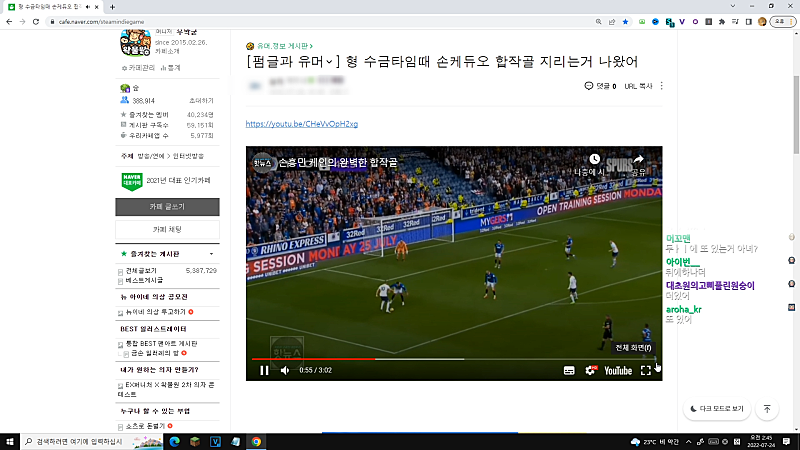Open Windows notification center icon
This screenshot has height=450, width=800.
[786, 442]
